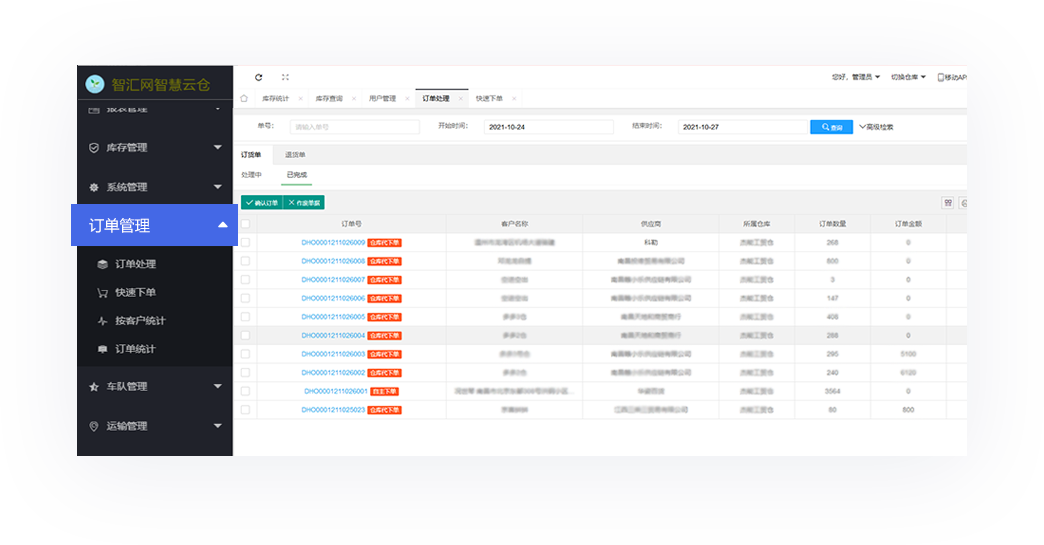Image resolution: width=1044 pixels, height=545 pixels.
Task: Expand the 库存管理 sidebar menu arrow
Action: click(x=218, y=148)
